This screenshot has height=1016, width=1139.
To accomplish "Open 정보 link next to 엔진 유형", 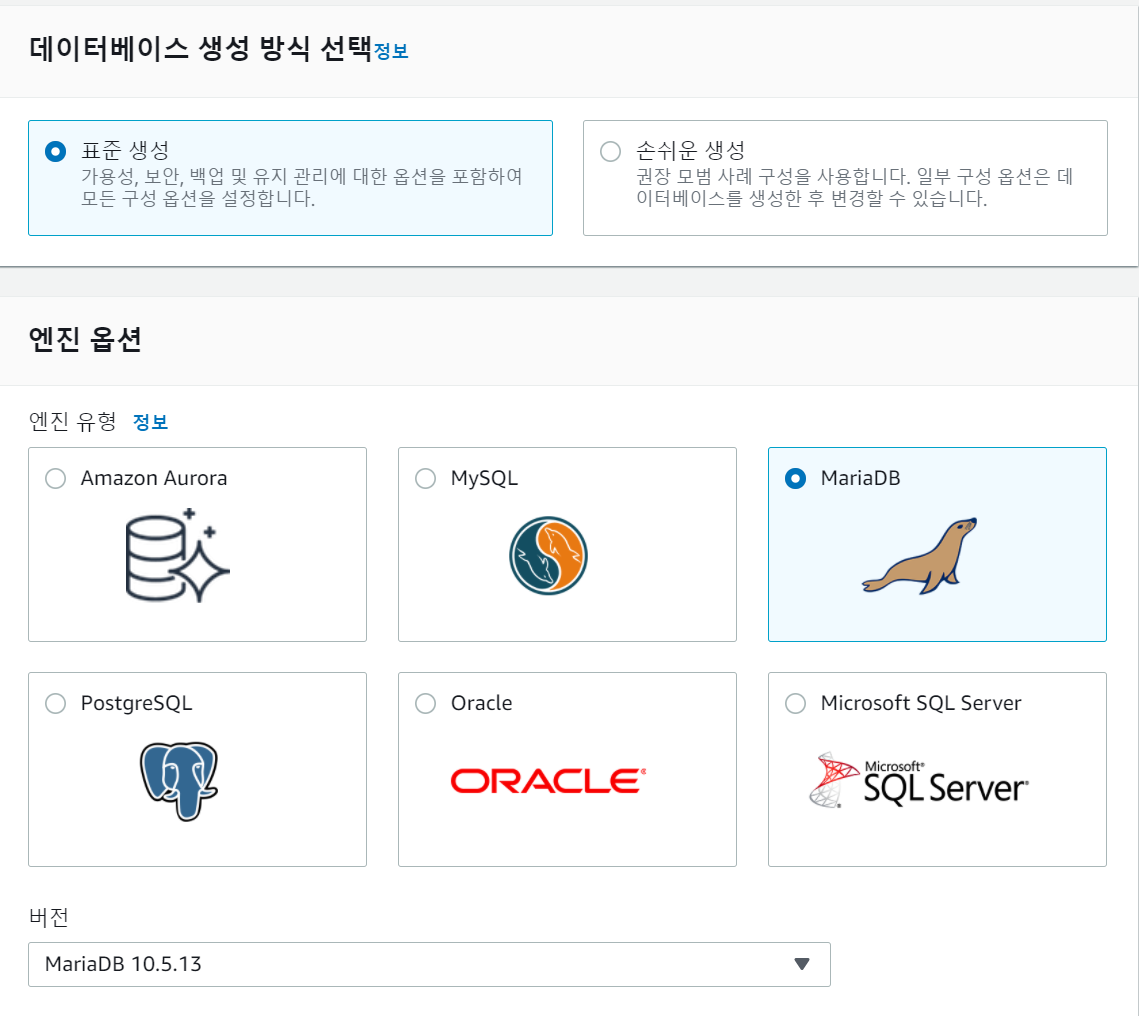I will [x=150, y=422].
